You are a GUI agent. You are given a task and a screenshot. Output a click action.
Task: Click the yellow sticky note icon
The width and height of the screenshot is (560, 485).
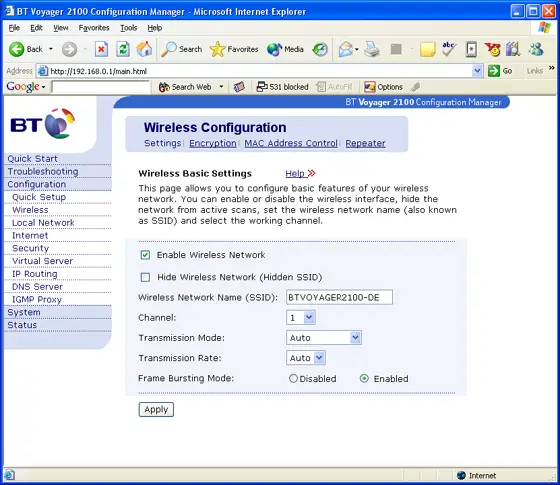pos(428,49)
